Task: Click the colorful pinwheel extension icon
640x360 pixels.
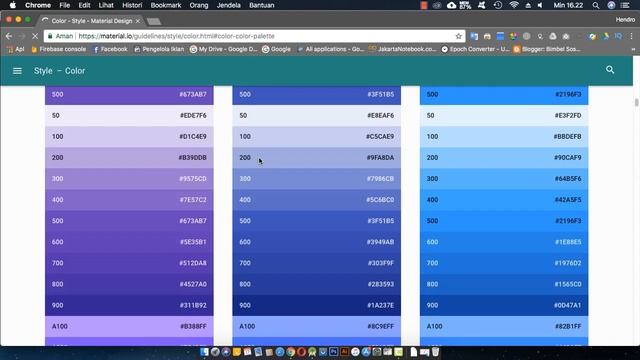Action: point(513,36)
